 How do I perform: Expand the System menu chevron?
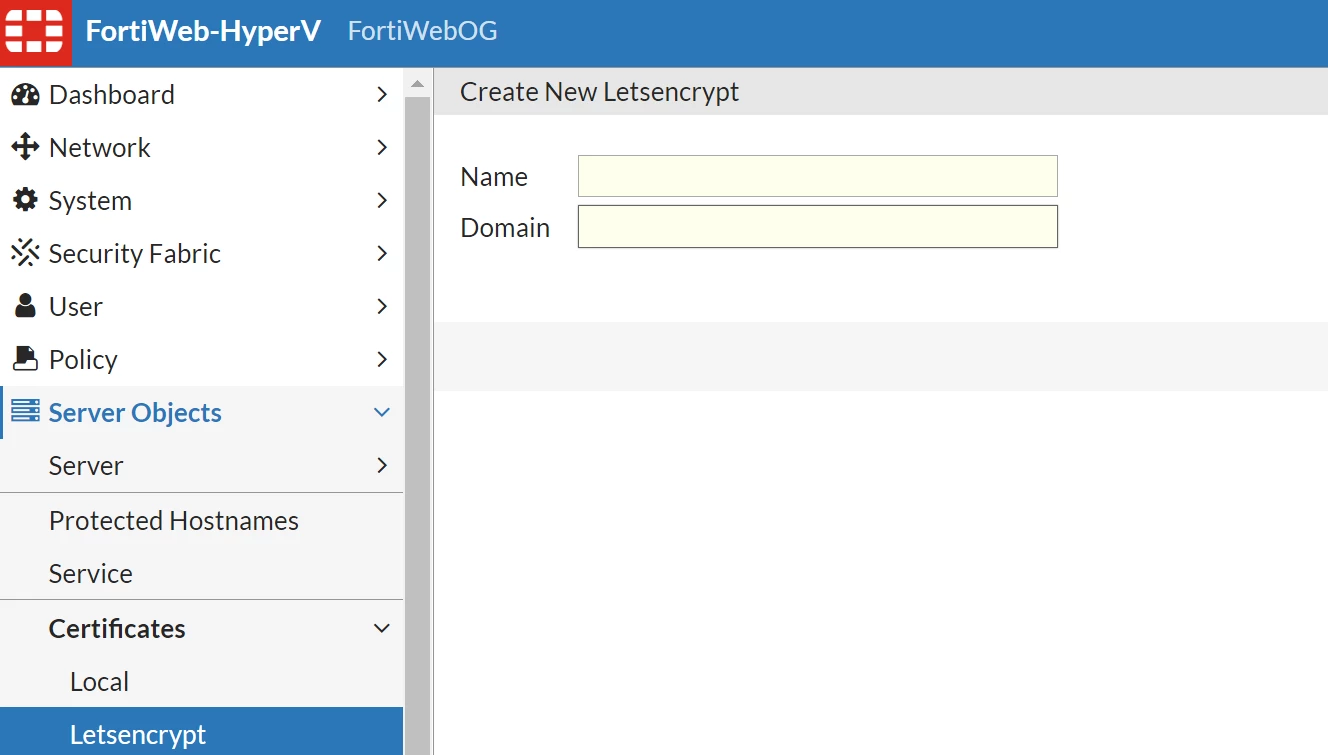pyautogui.click(x=381, y=201)
